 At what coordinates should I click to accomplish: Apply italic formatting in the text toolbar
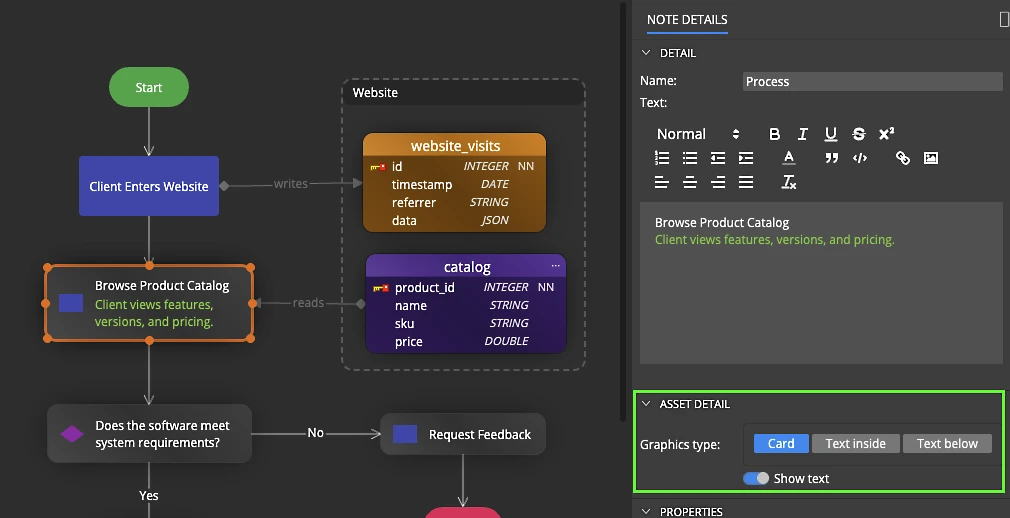tap(803, 134)
